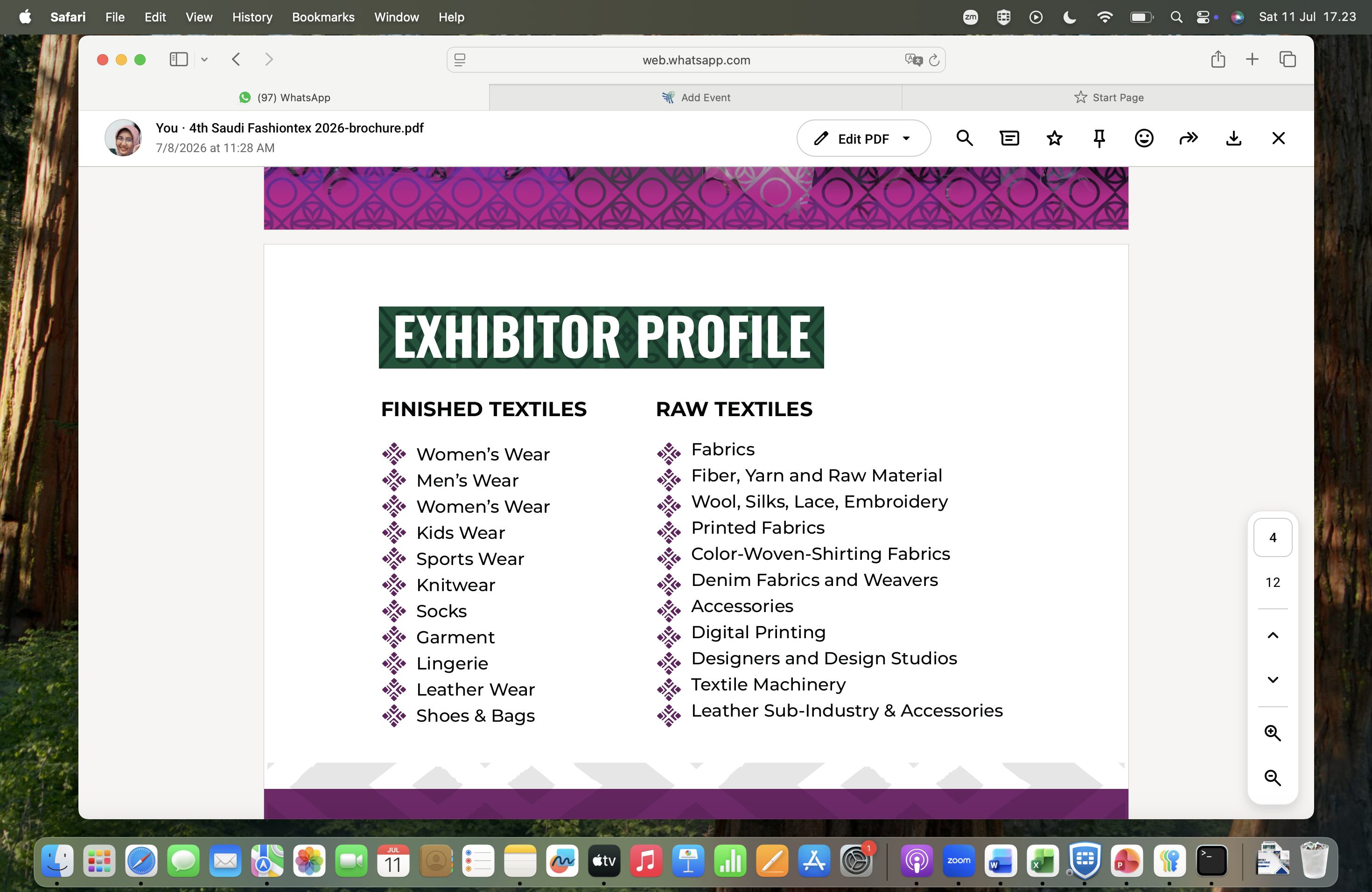Switch to the Add Event tab
The width and height of the screenshot is (1372, 892).
point(696,98)
